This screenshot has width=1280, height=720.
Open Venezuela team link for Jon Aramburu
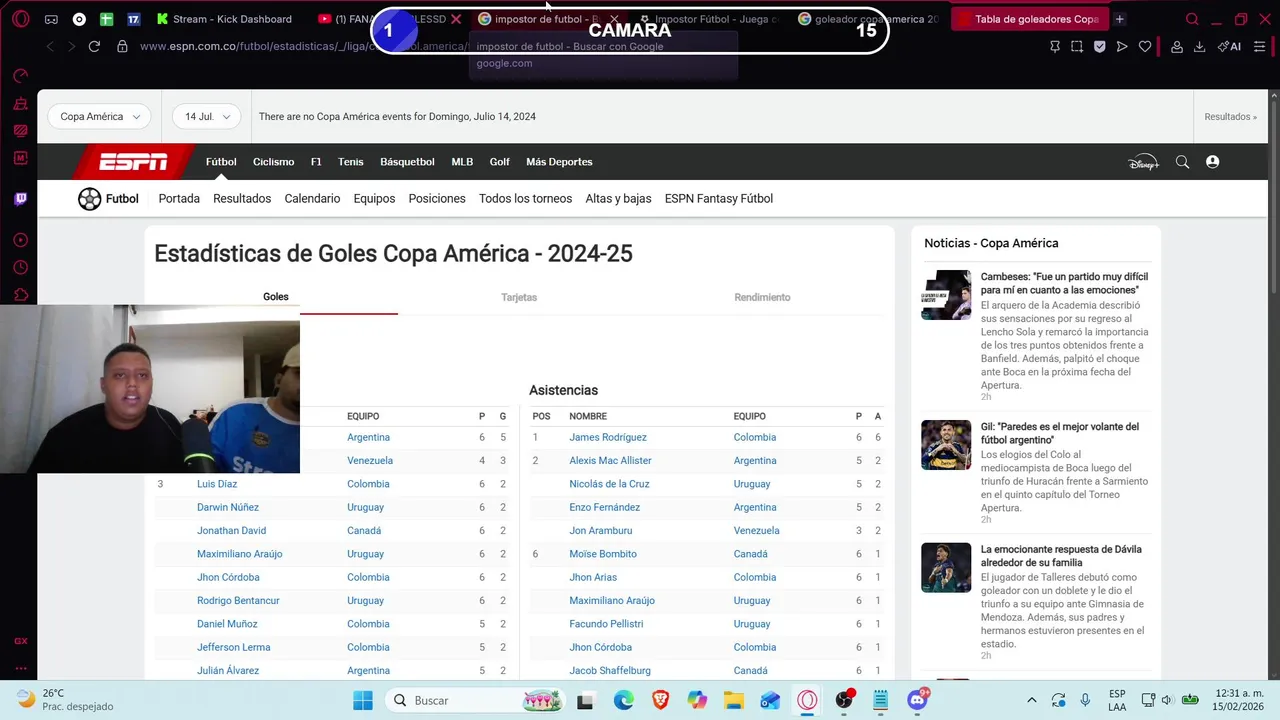tap(756, 530)
